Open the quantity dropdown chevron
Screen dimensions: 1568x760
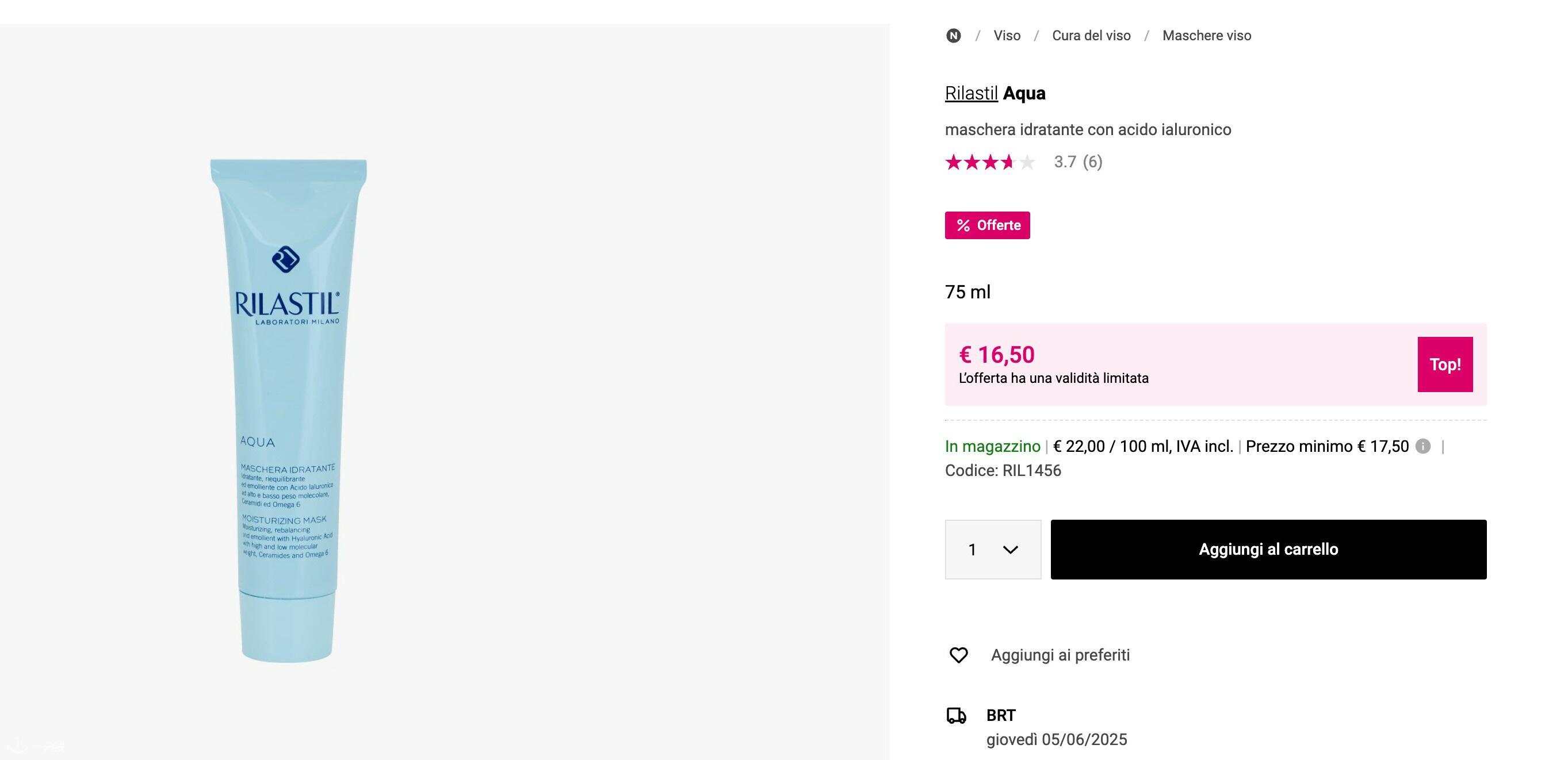(1011, 550)
